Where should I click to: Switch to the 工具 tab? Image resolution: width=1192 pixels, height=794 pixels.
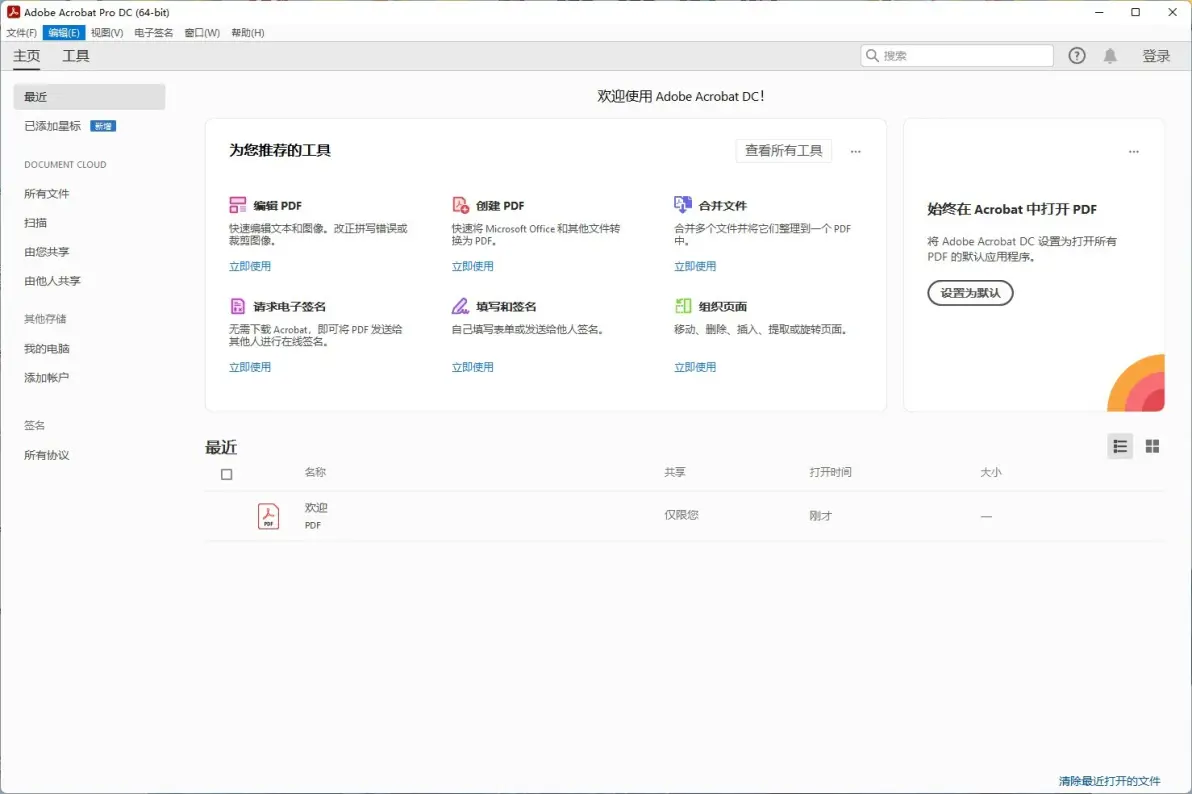click(76, 56)
